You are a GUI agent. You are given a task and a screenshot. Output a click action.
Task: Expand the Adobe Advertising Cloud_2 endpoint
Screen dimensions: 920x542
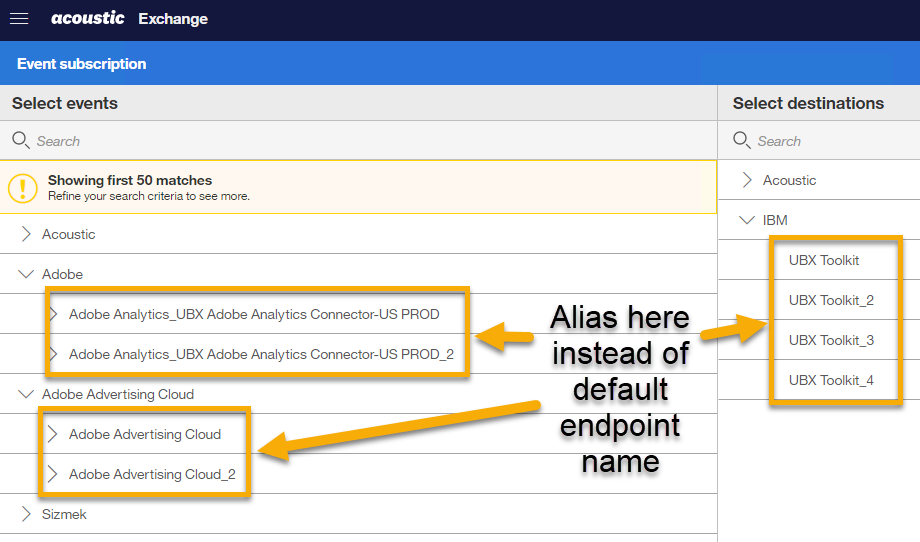(54, 474)
